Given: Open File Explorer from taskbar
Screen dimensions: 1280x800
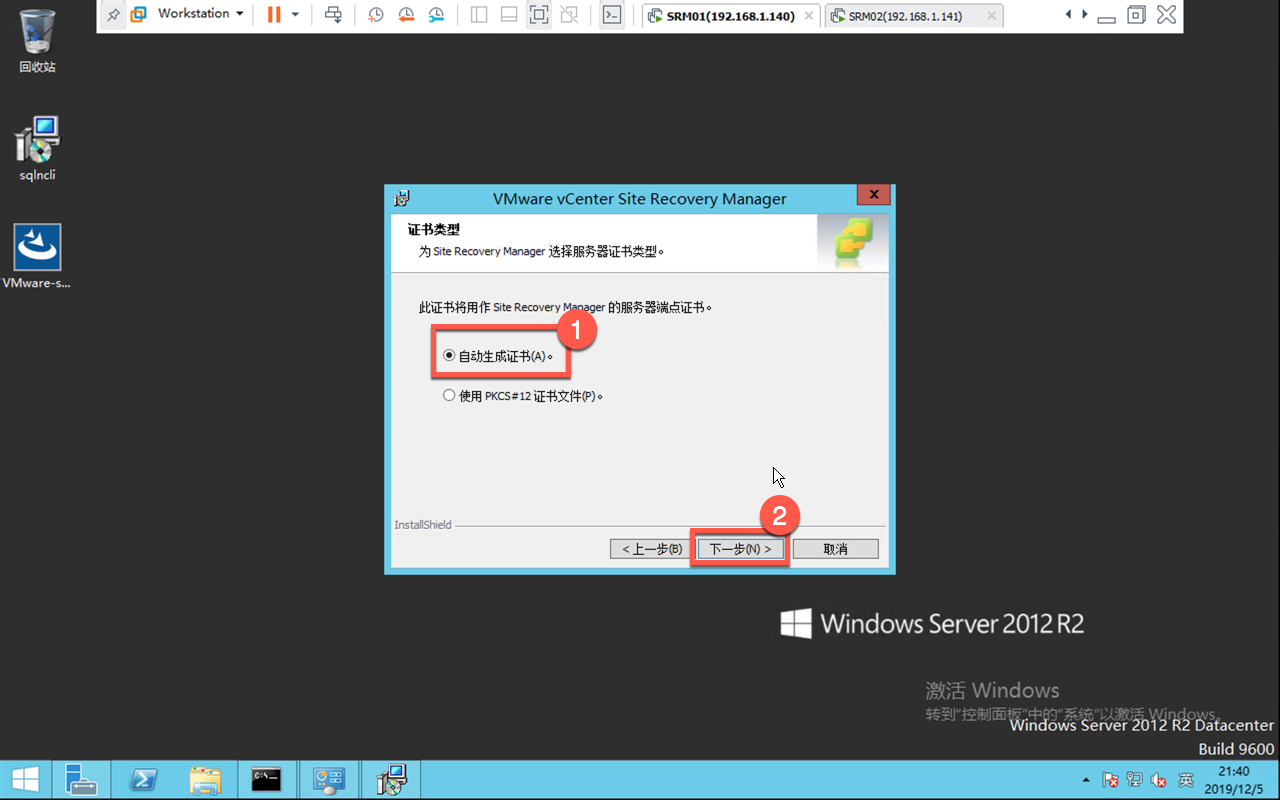Looking at the screenshot, I should 204,780.
